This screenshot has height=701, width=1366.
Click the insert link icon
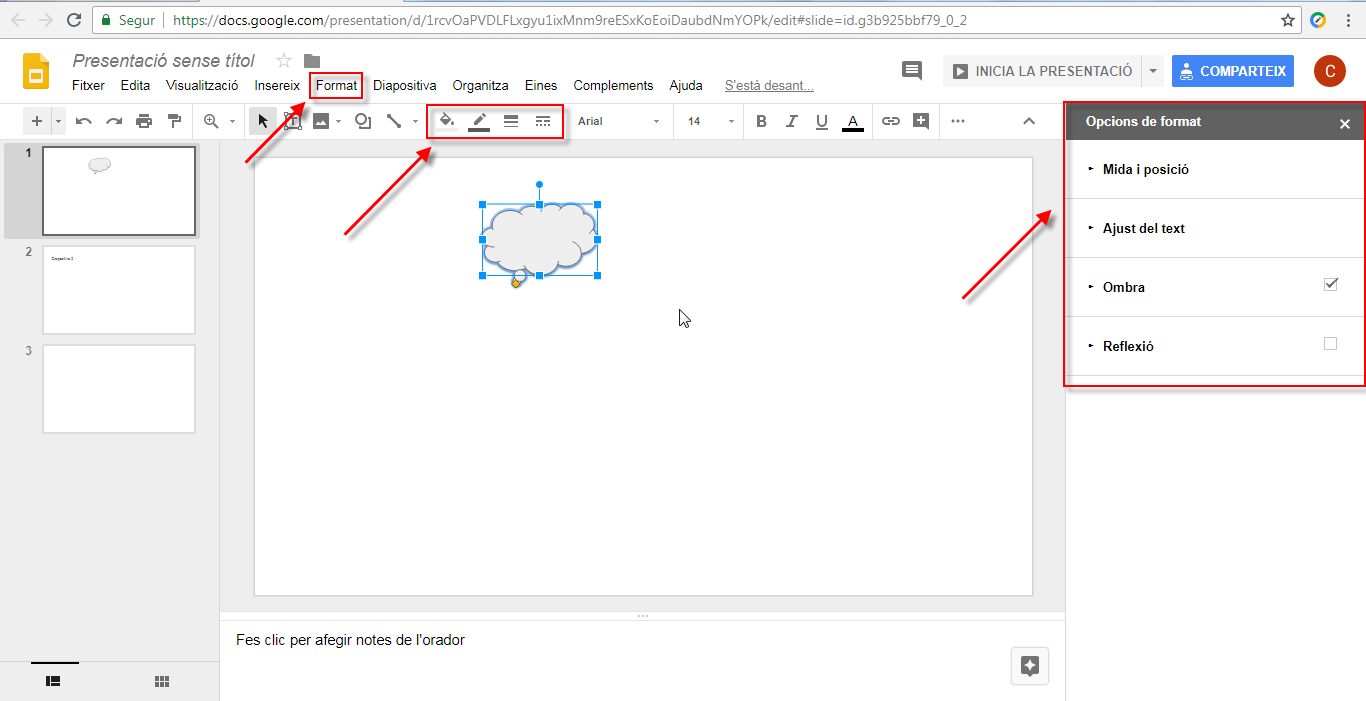click(890, 121)
